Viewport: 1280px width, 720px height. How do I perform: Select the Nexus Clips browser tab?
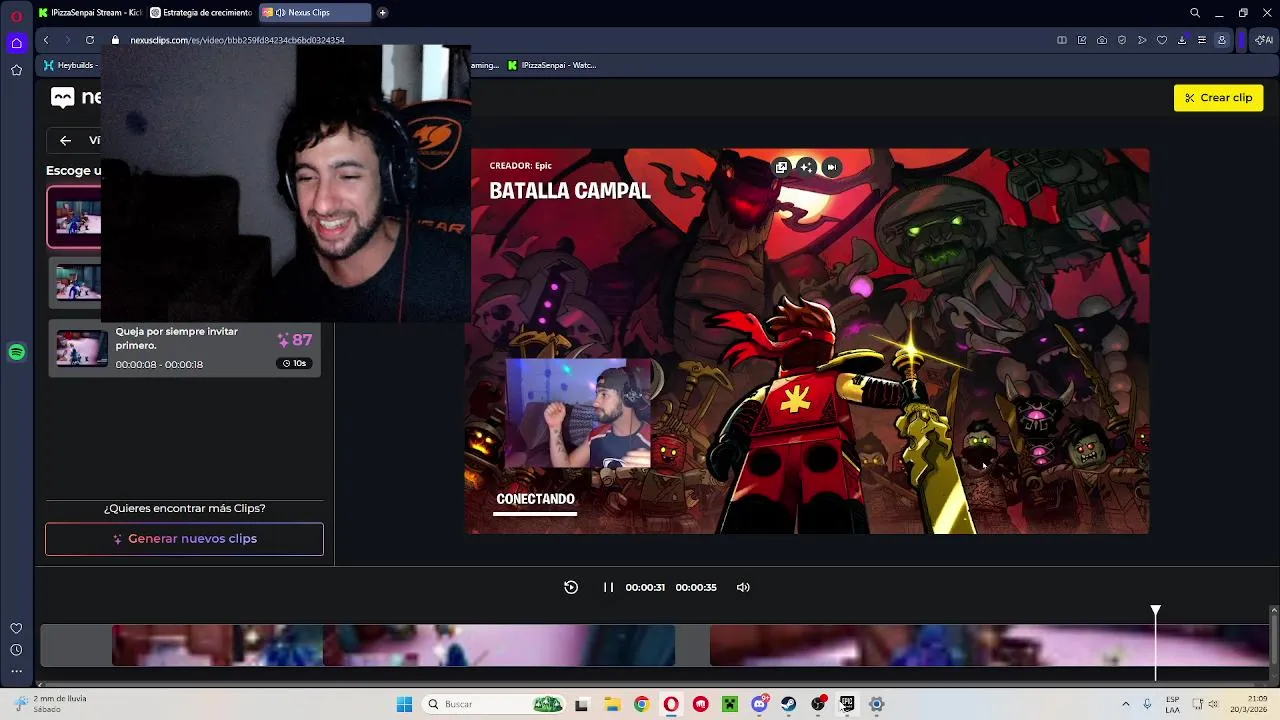pos(314,13)
